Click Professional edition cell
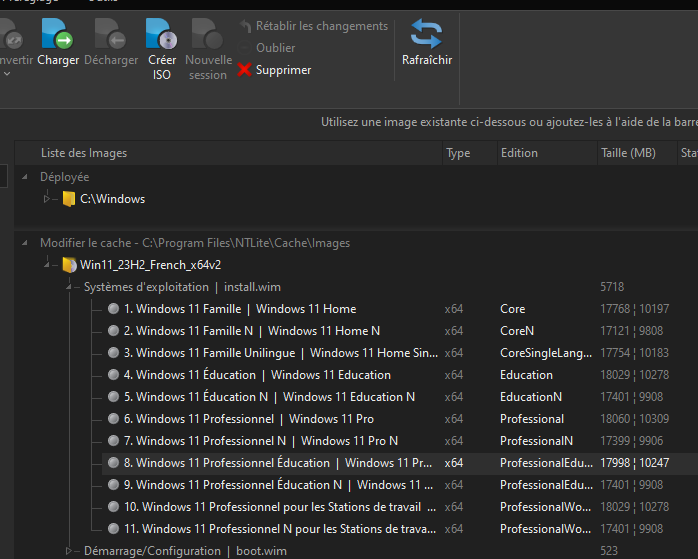This screenshot has height=559, width=698. click(532, 419)
